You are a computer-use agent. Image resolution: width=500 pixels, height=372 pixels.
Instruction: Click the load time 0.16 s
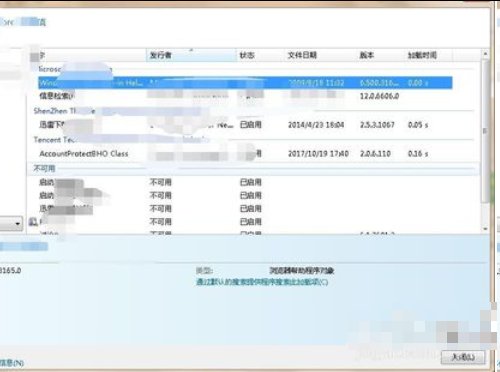pyautogui.click(x=418, y=154)
